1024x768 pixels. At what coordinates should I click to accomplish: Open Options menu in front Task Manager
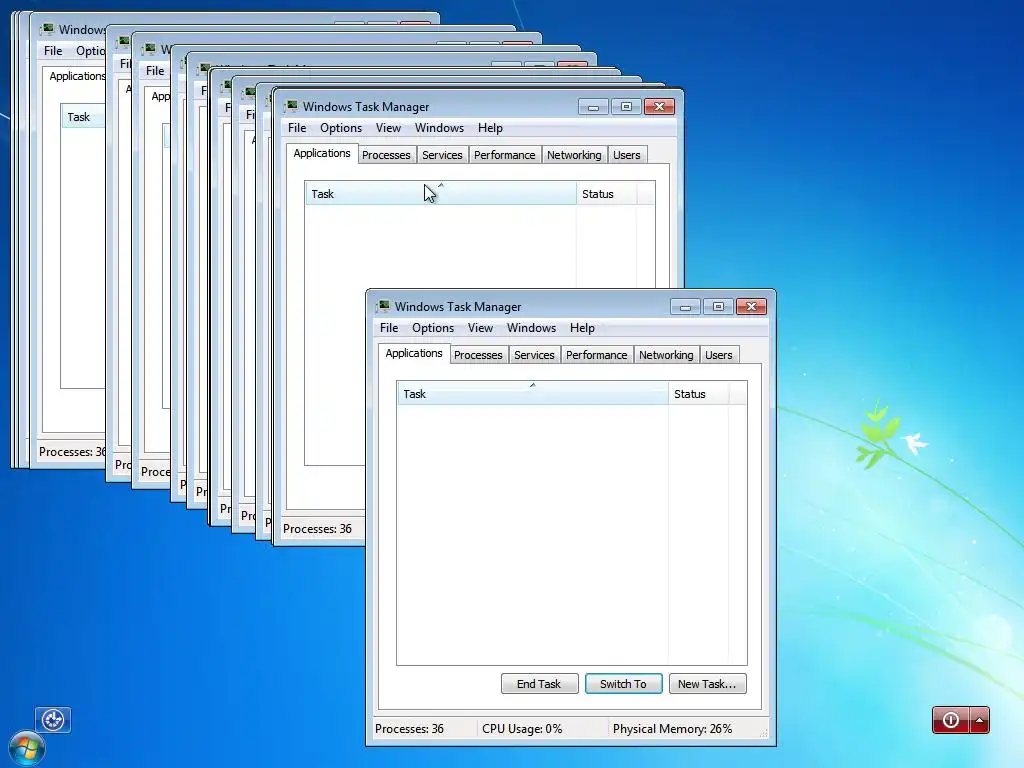point(432,328)
